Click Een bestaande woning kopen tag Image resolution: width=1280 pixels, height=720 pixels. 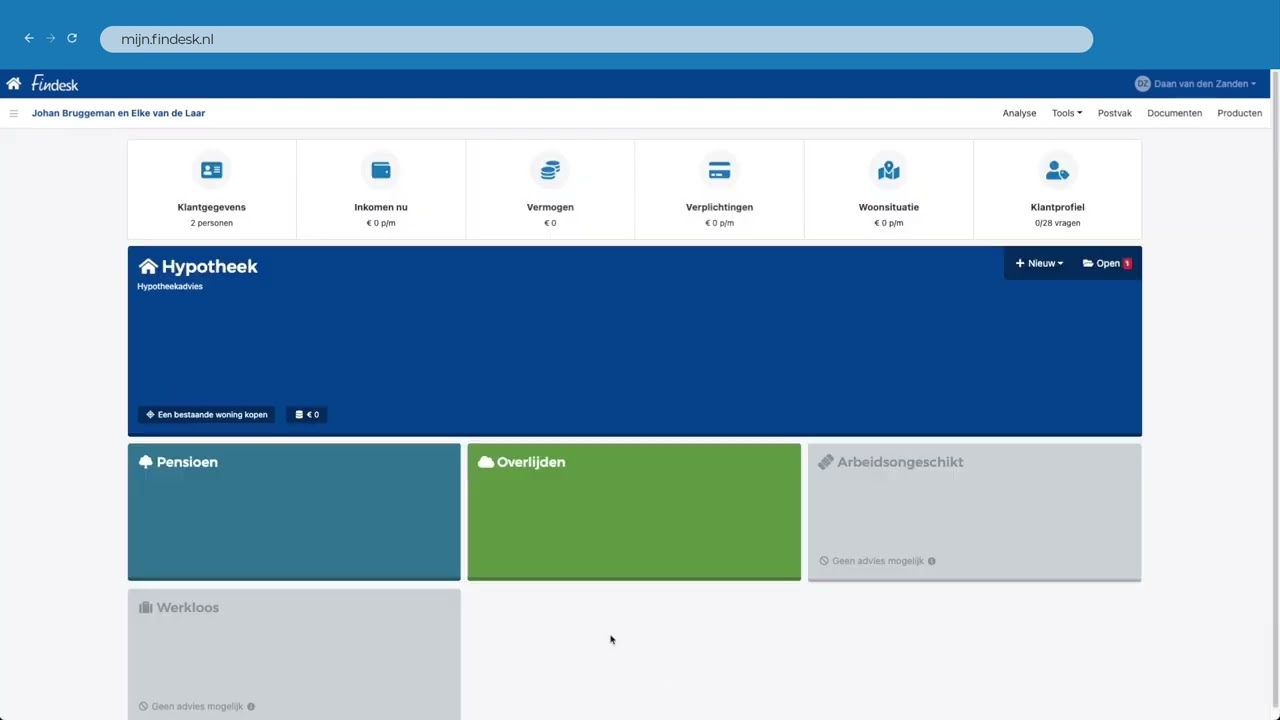click(x=207, y=414)
